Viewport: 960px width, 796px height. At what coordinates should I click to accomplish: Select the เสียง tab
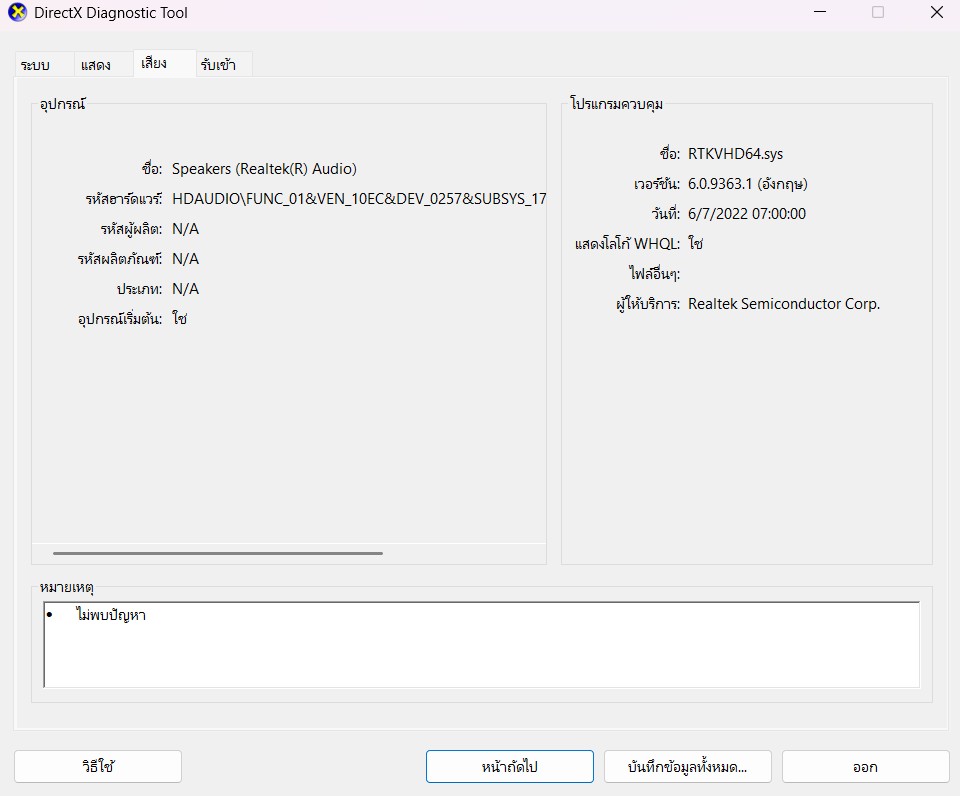[154, 63]
